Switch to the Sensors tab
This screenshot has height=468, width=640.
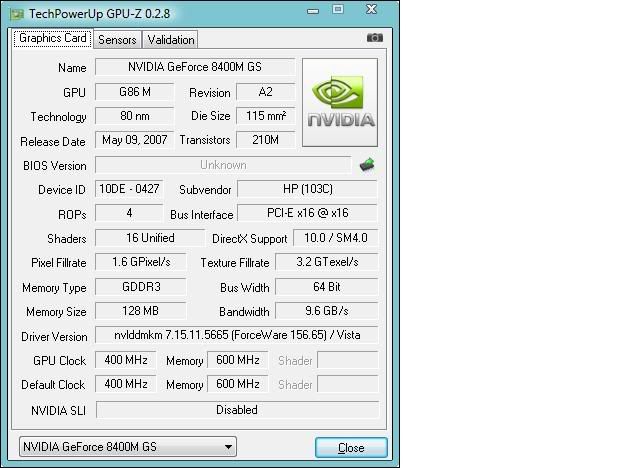(x=117, y=40)
